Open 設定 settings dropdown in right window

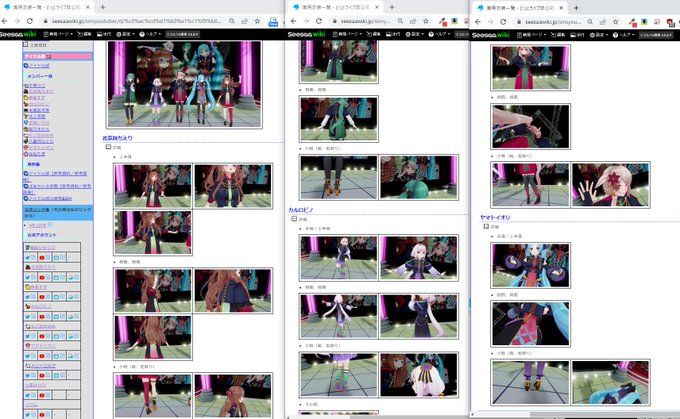(599, 35)
